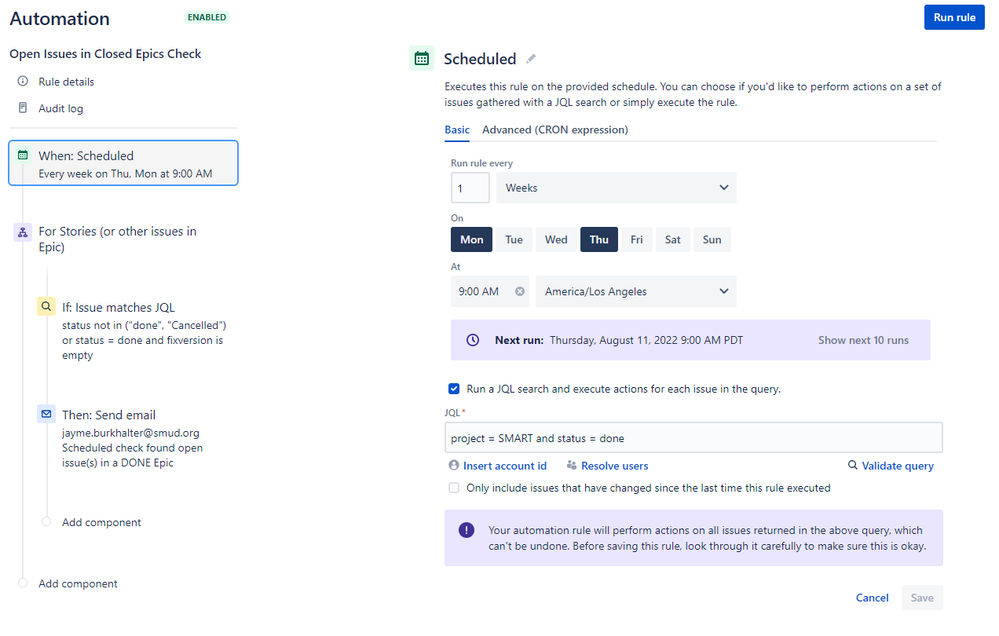
Task: Enable Only include issues that have changed
Action: [x=454, y=488]
